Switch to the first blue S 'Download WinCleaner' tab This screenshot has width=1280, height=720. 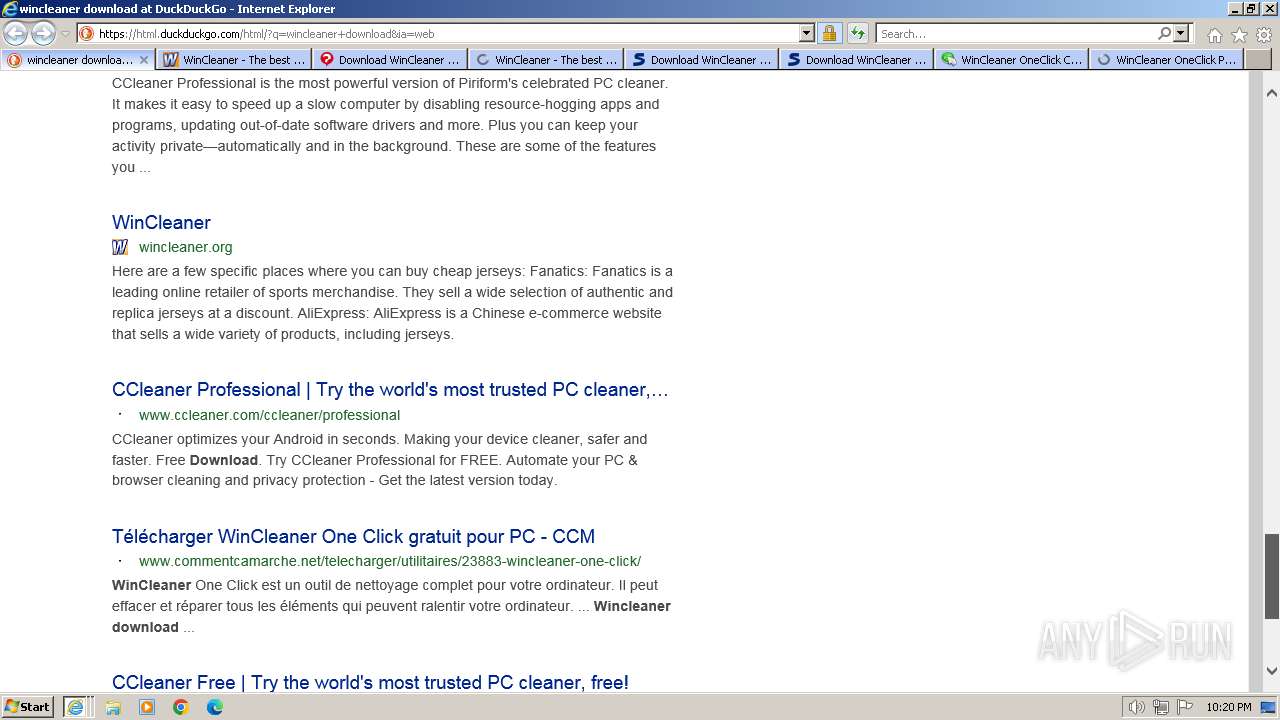click(x=702, y=59)
